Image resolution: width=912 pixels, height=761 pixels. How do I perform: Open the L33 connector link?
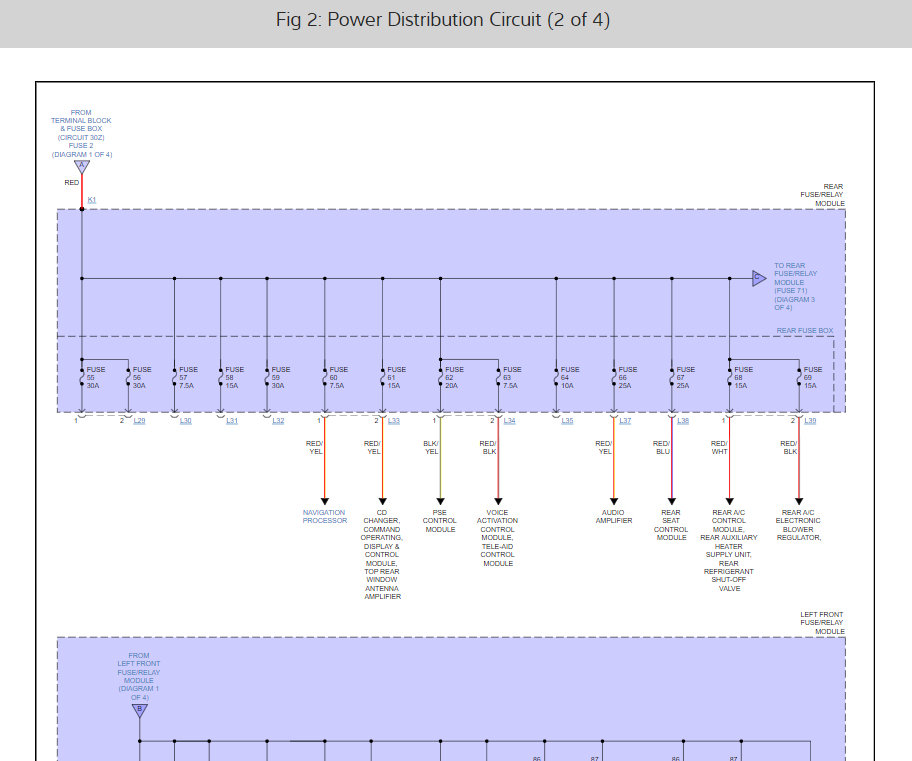click(x=394, y=420)
